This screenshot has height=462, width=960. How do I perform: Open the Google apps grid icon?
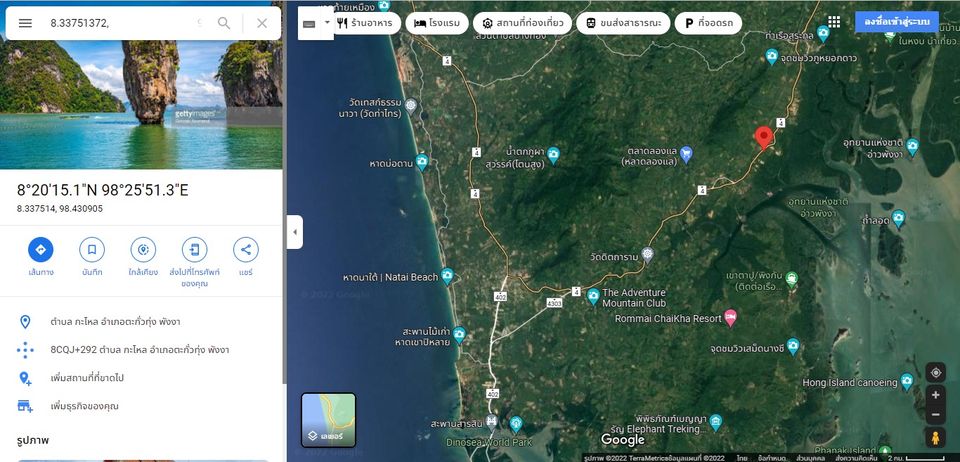(834, 22)
